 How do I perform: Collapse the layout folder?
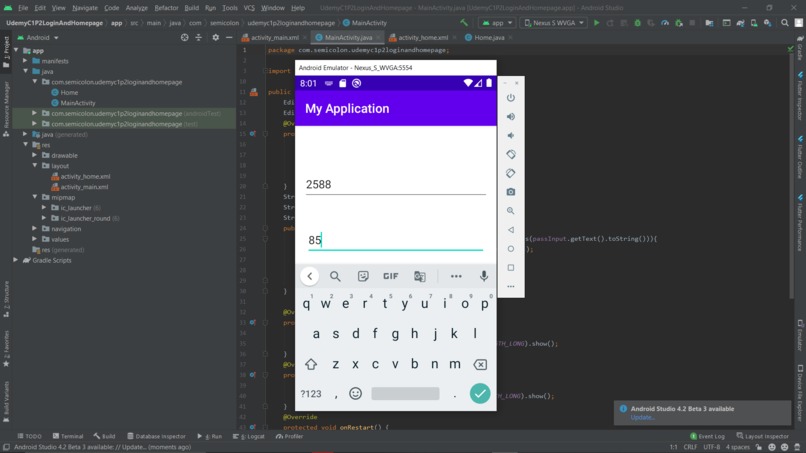coord(35,166)
